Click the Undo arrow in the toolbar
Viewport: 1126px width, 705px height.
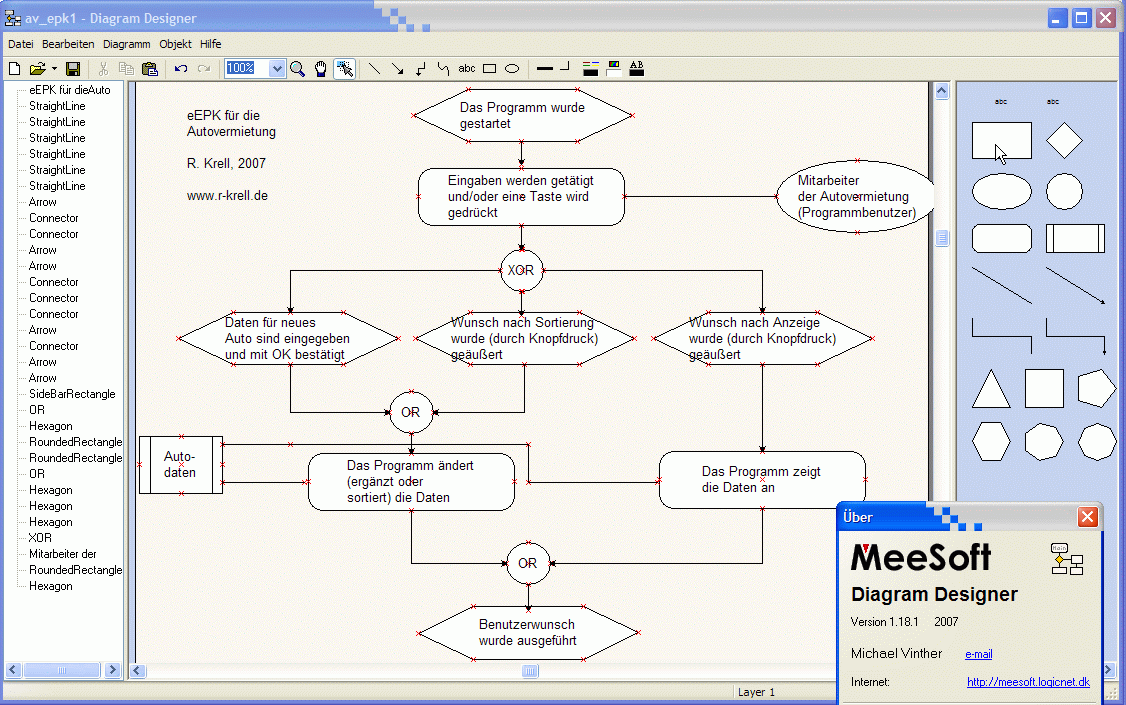181,69
